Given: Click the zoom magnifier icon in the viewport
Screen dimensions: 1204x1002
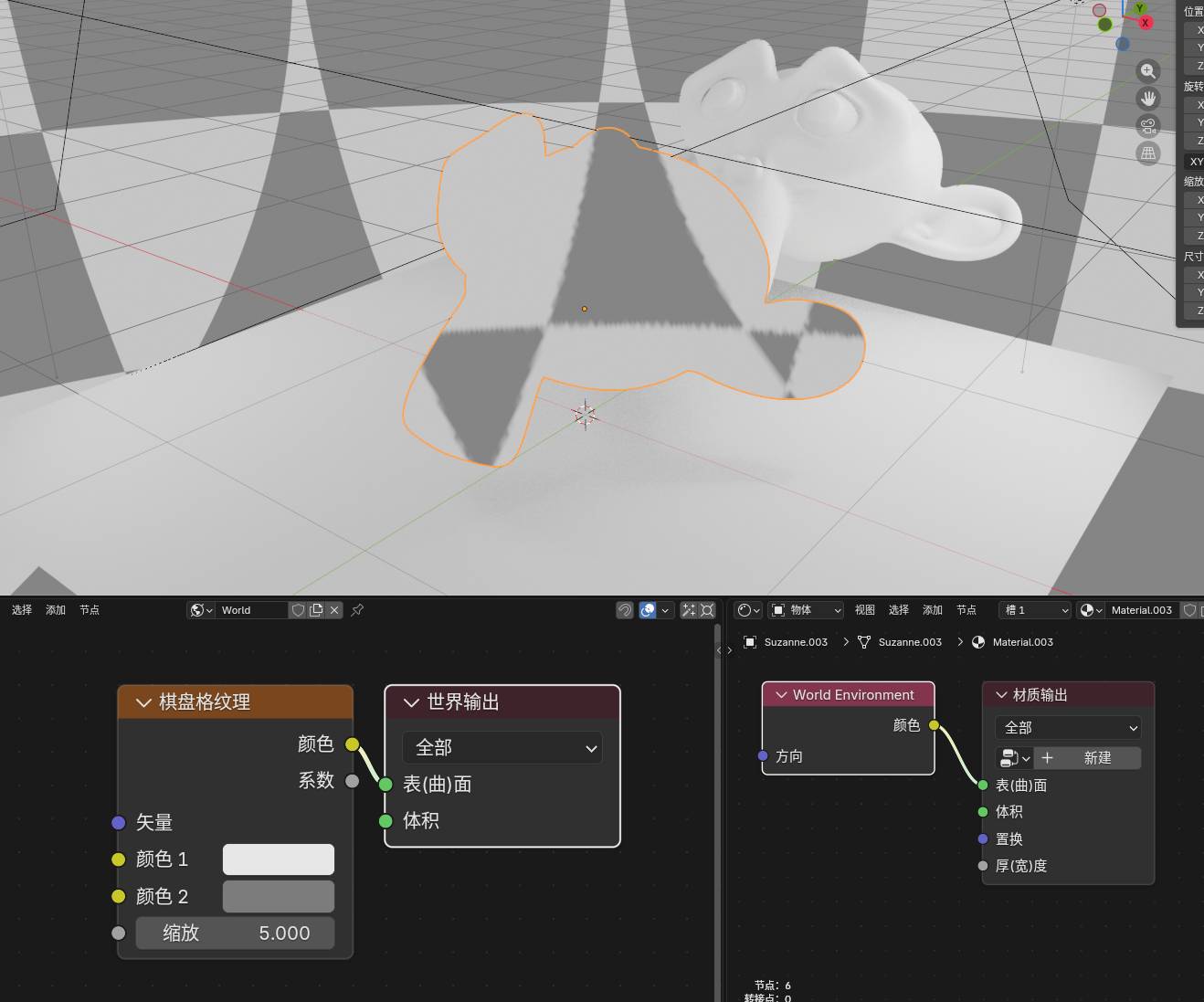Looking at the screenshot, I should (x=1148, y=71).
